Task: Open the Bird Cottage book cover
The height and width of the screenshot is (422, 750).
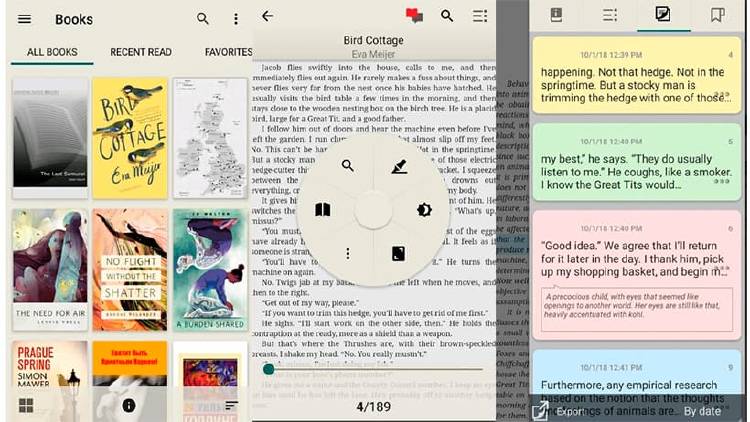Action: coord(129,137)
